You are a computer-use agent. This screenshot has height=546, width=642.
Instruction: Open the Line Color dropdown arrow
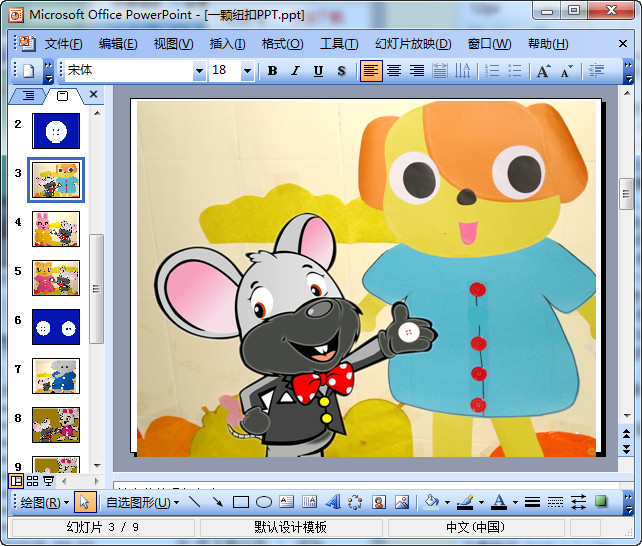482,503
